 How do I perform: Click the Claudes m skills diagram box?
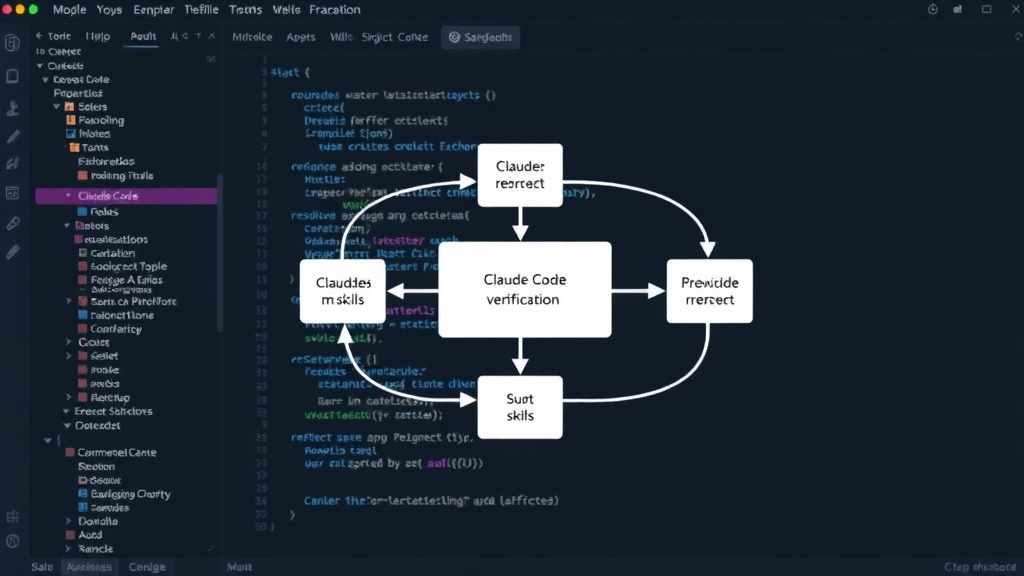point(343,291)
